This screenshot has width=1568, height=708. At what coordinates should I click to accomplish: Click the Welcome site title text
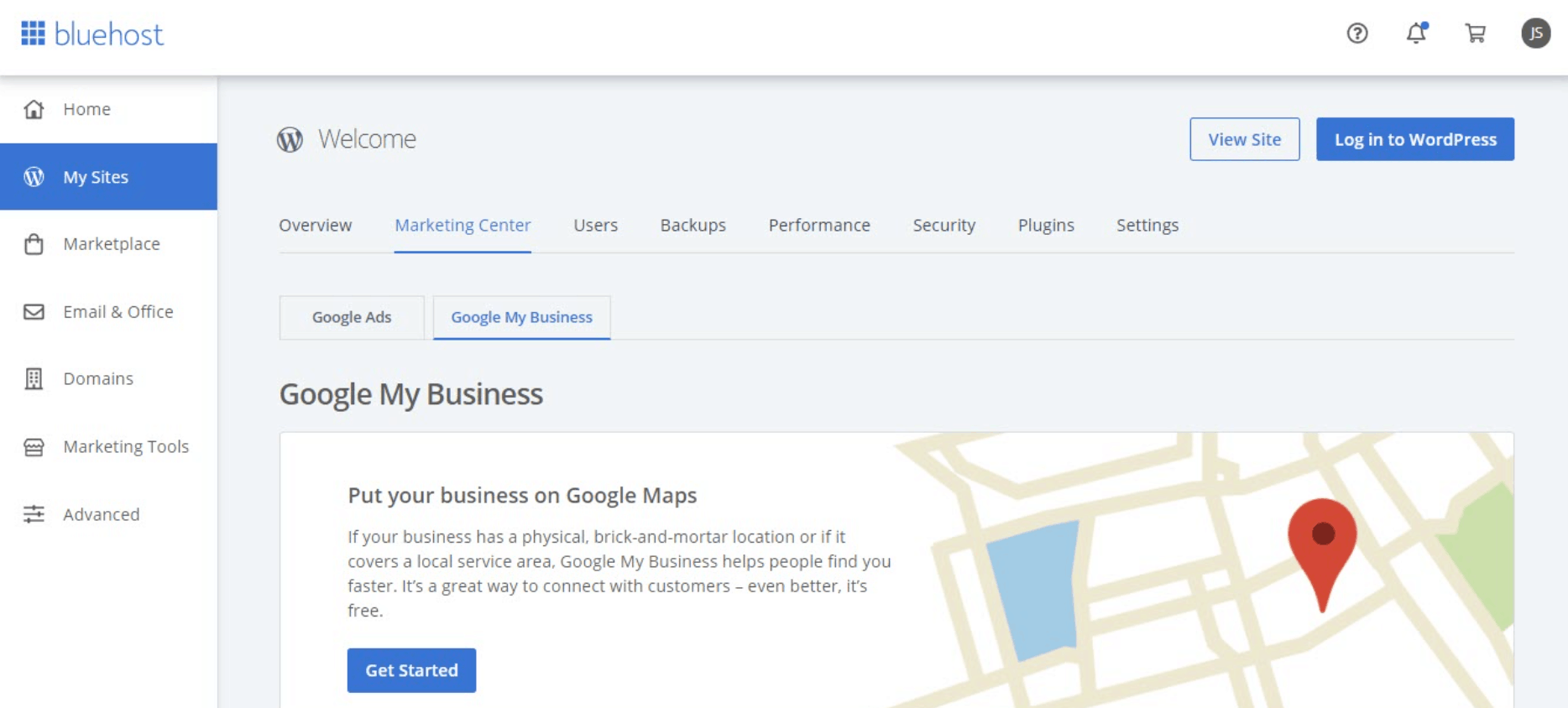tap(367, 139)
